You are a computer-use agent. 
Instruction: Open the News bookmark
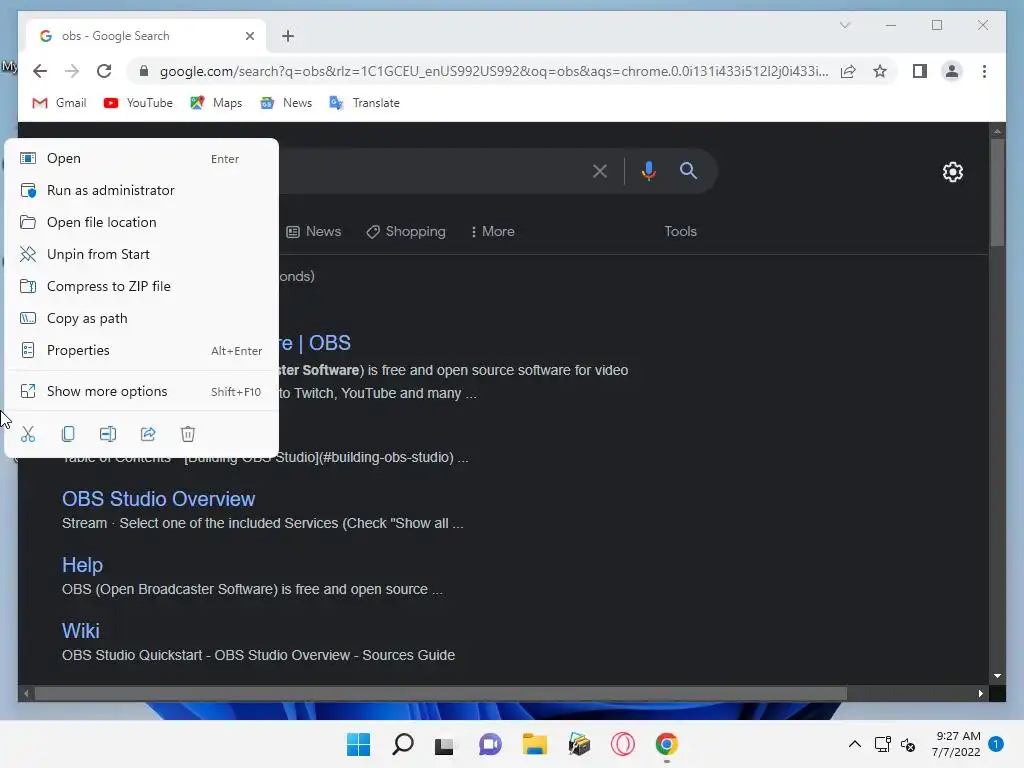click(286, 103)
